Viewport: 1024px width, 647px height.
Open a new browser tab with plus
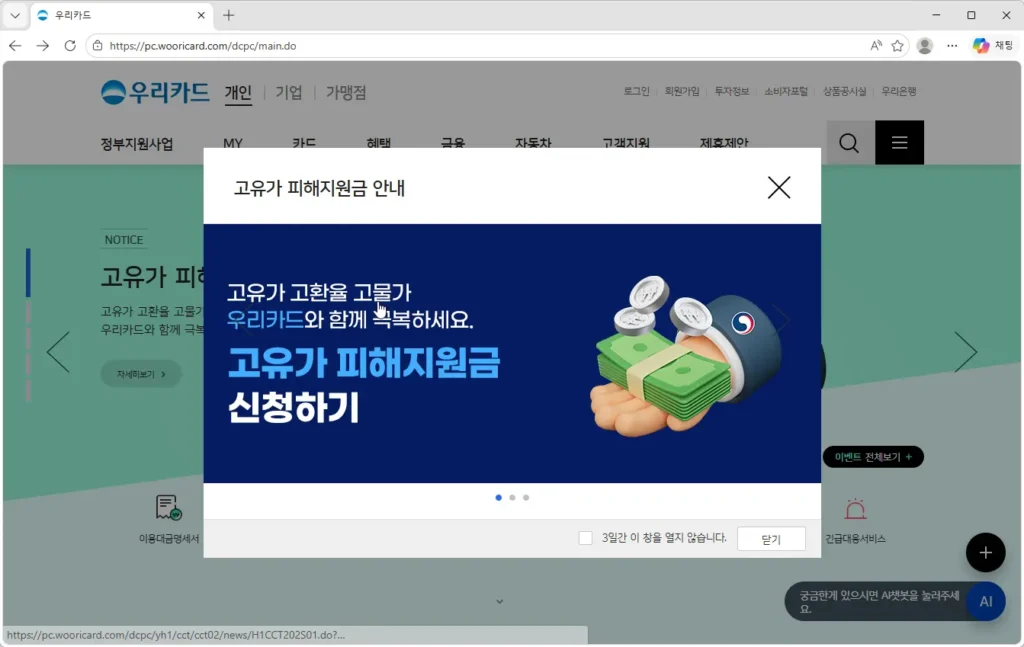click(x=229, y=15)
